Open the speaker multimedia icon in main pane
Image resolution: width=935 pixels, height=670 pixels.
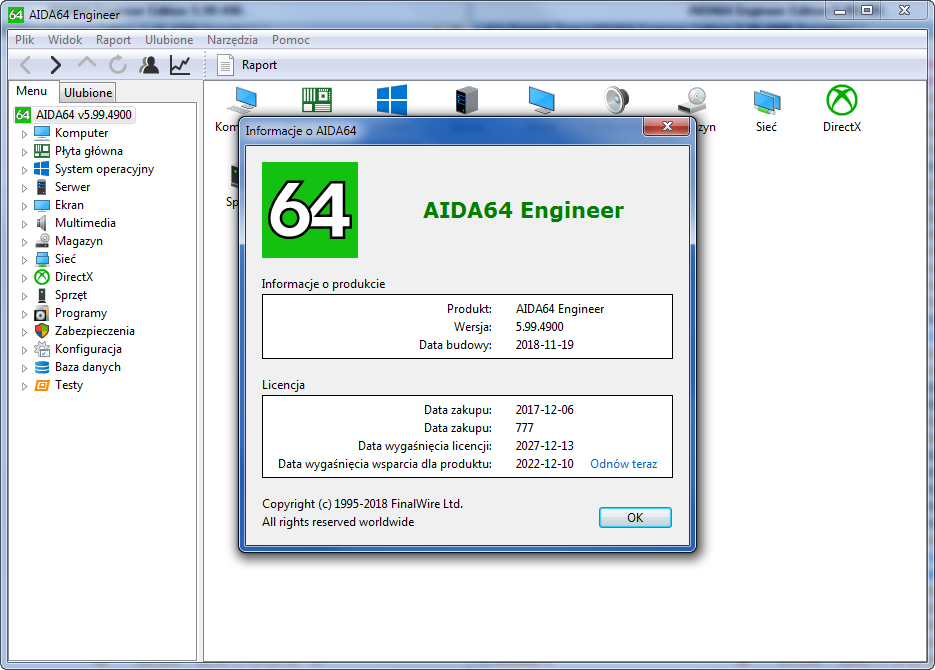pos(616,100)
